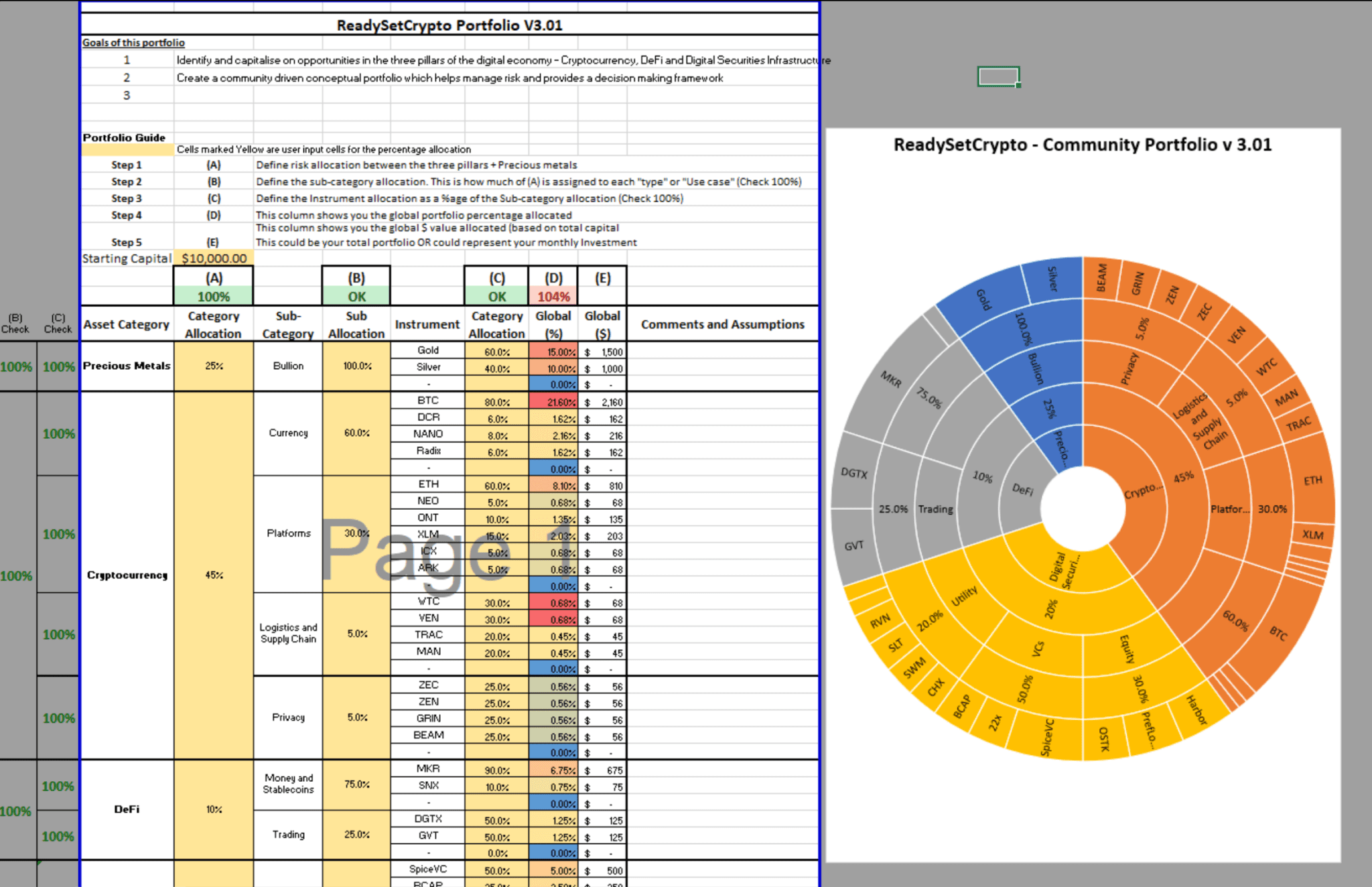This screenshot has height=887, width=1372.
Task: Click the blue Silver segment in the chart
Action: point(1052,279)
